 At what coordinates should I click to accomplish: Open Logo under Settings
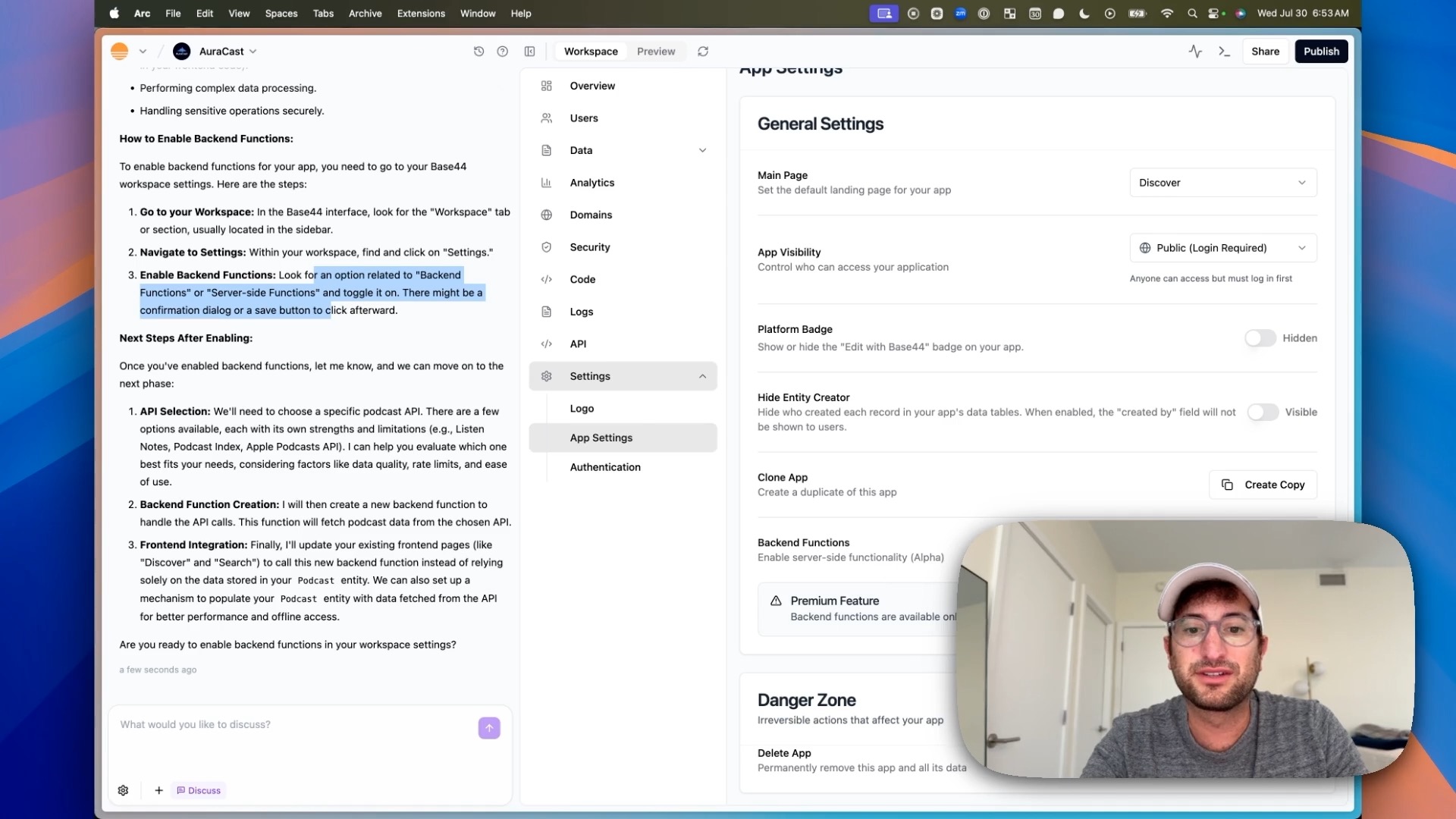pos(582,408)
